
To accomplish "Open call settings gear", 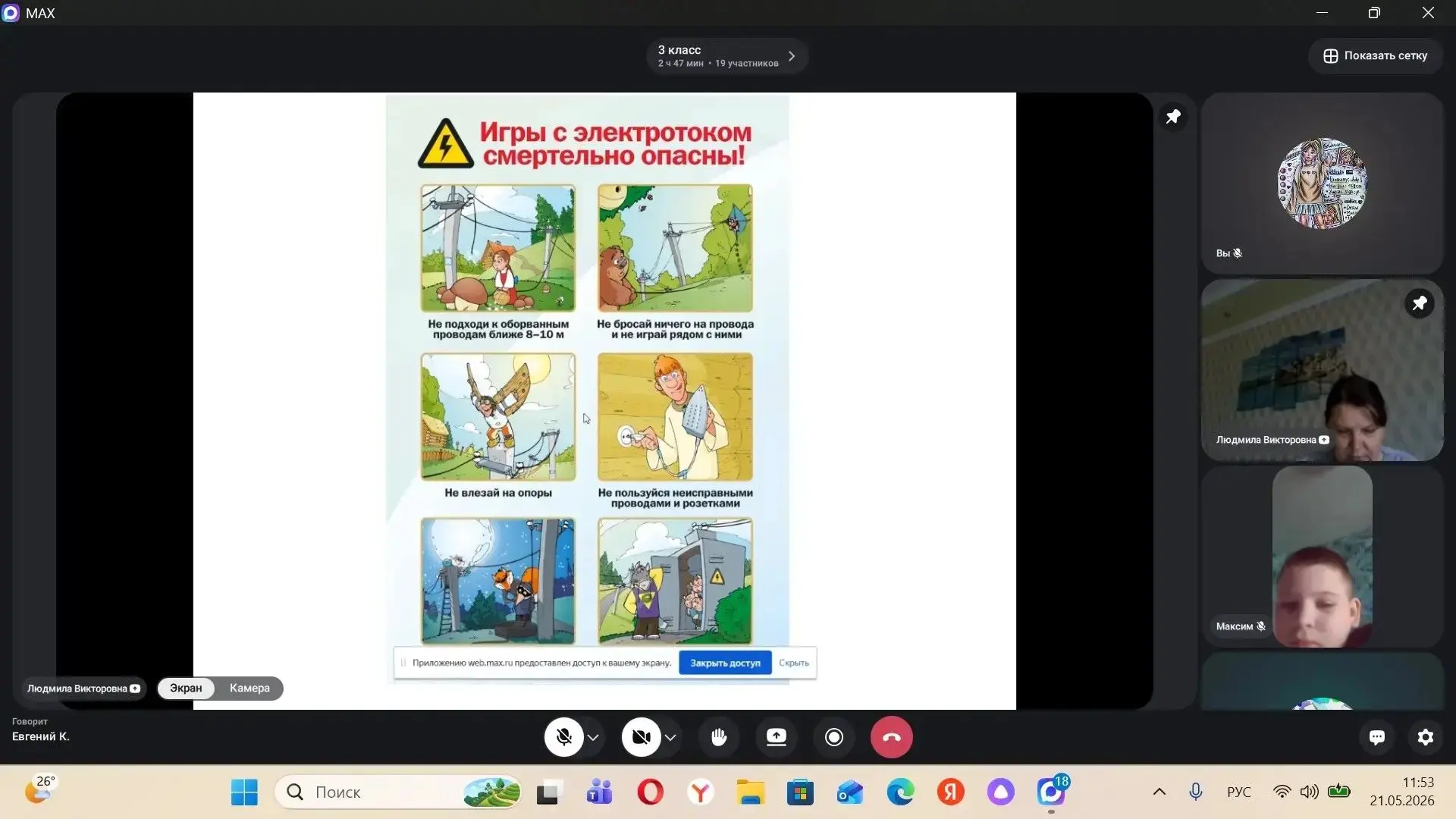I will tap(1426, 736).
